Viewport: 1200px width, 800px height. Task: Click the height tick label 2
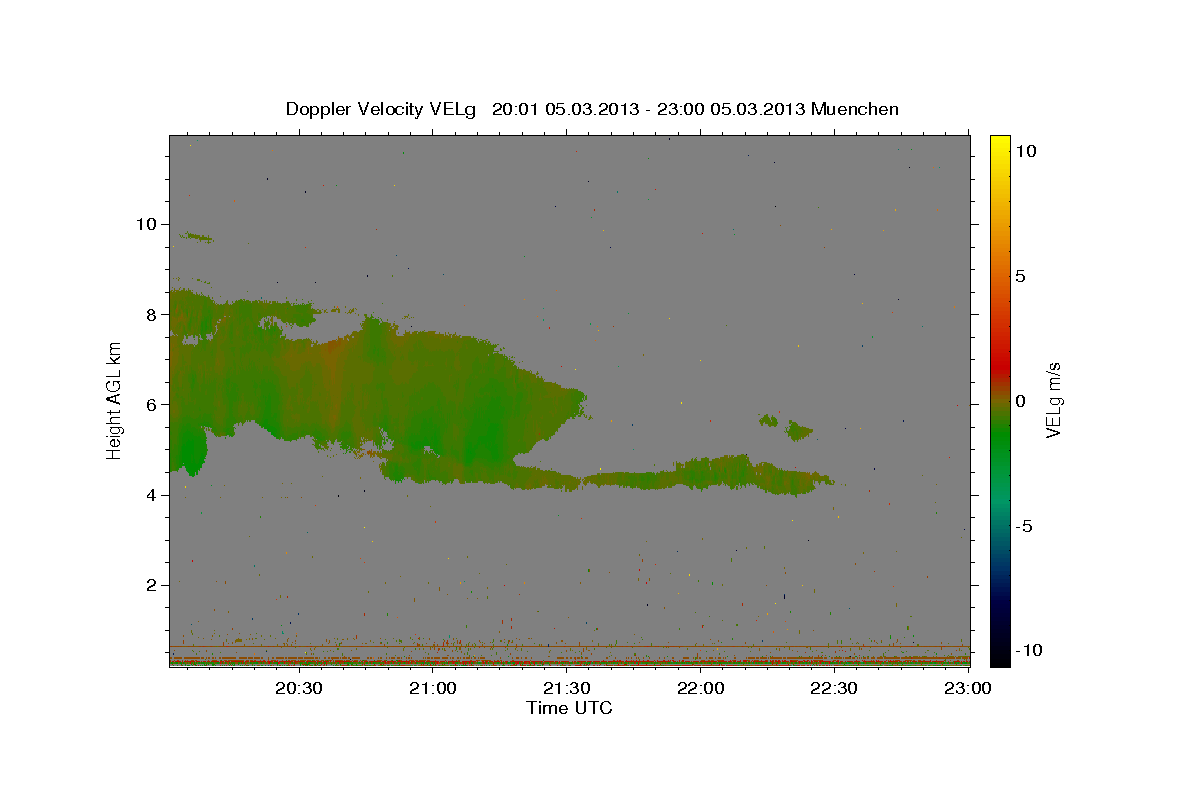pyautogui.click(x=152, y=585)
